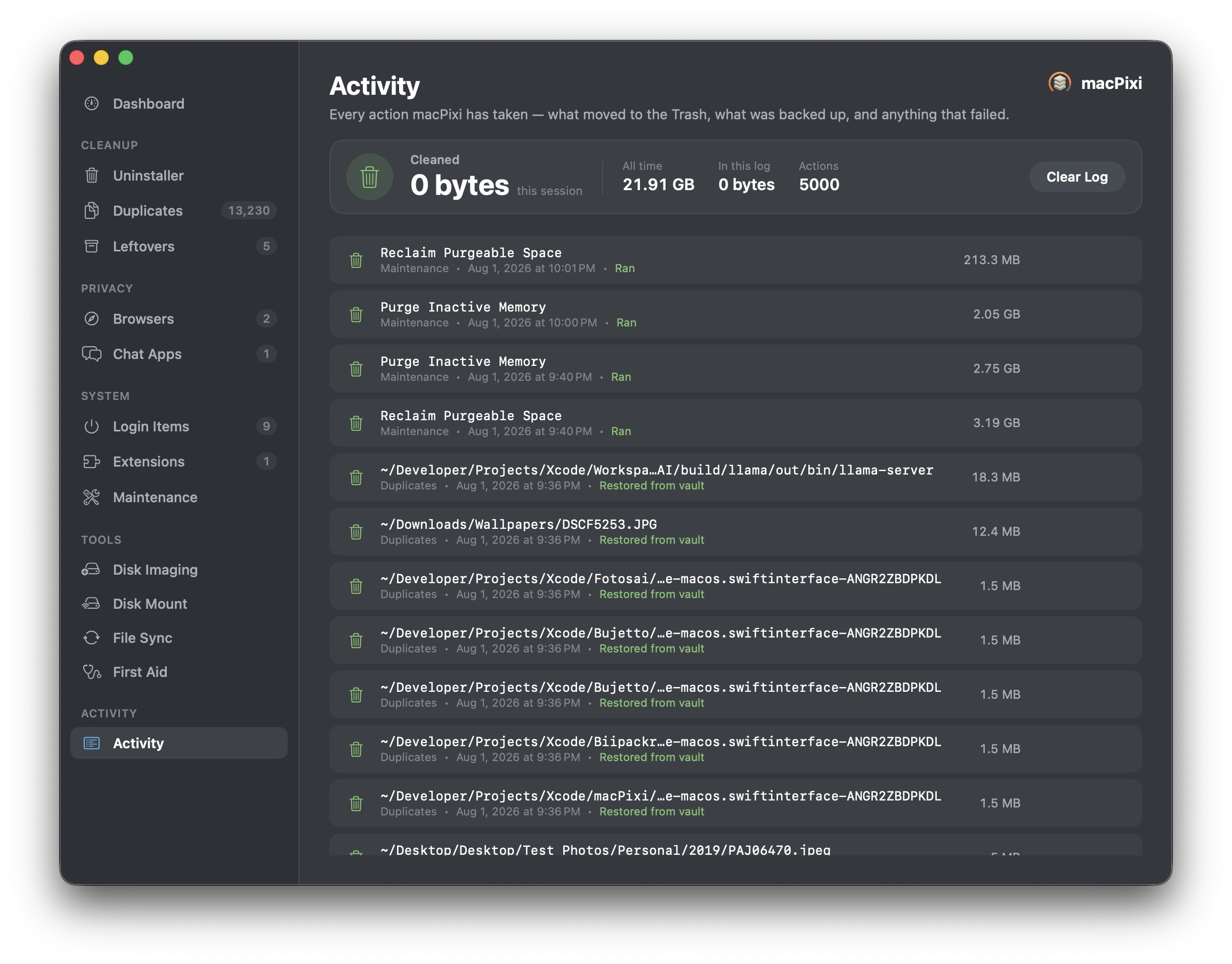Click the Uninstaller trash icon

92,176
